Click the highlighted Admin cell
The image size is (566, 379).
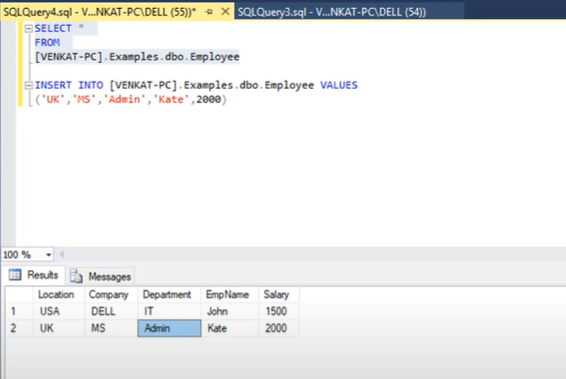coord(169,328)
